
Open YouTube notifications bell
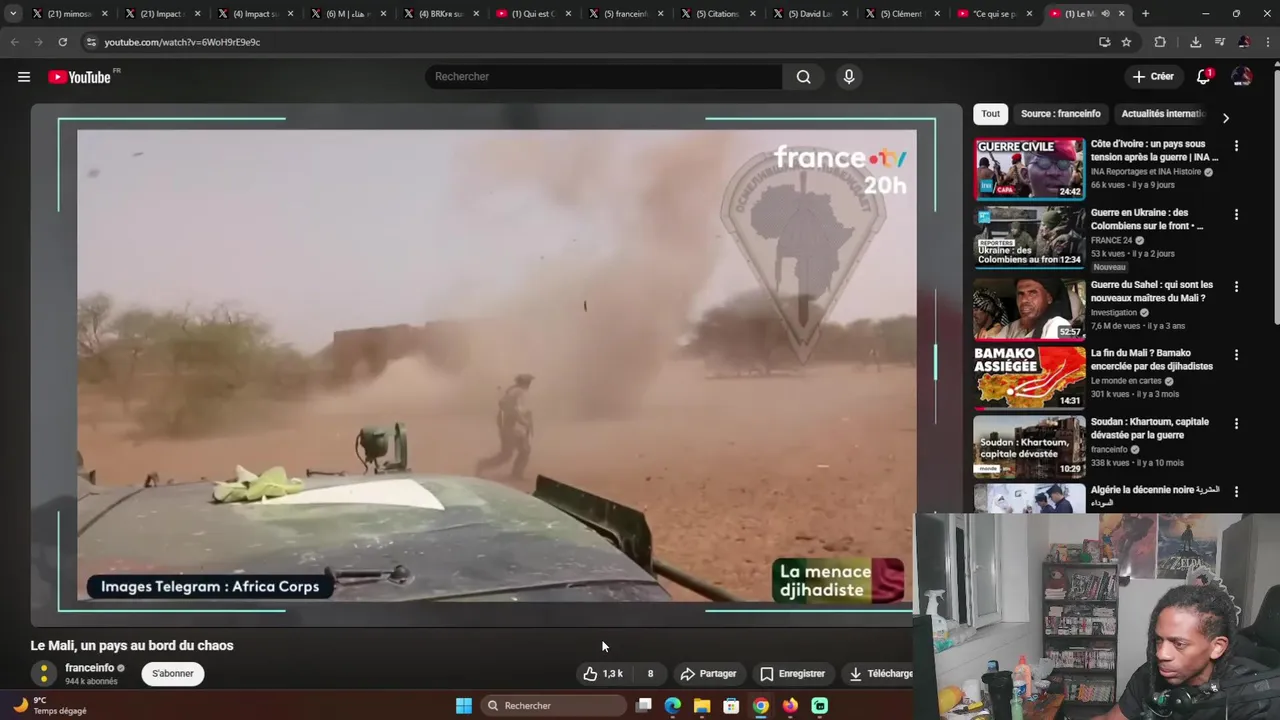(x=1204, y=77)
